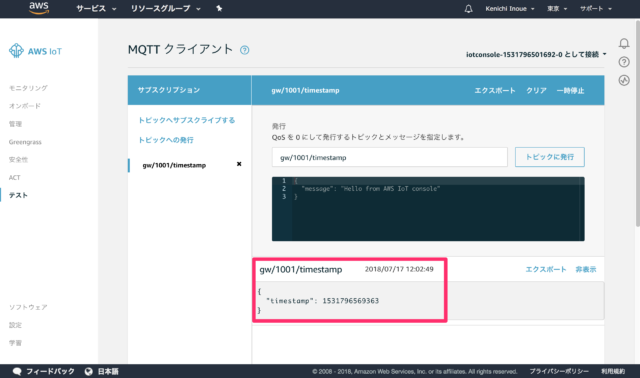Open the サポート dropdown menu

(596, 9)
